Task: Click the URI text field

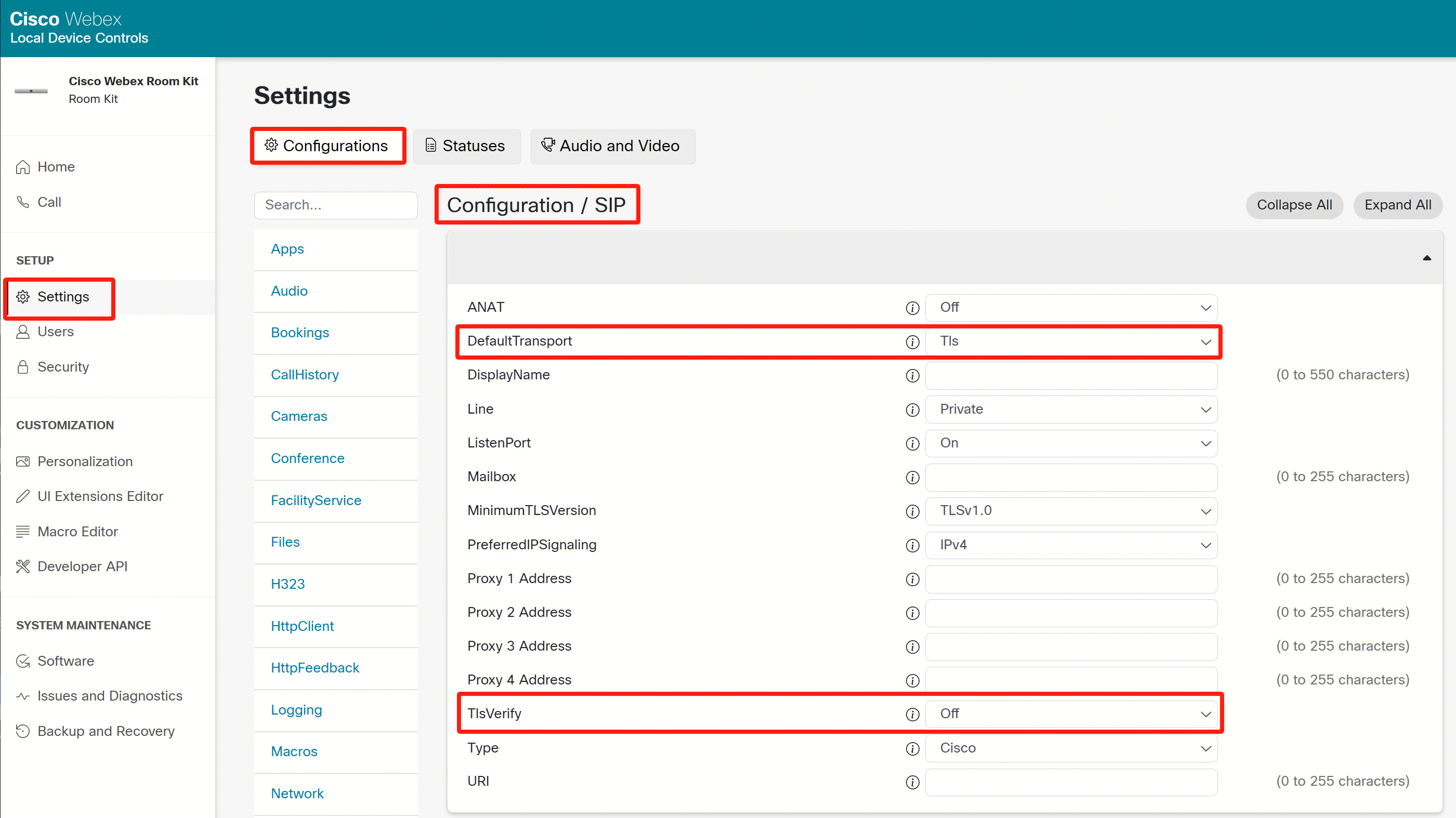Action: (x=1071, y=782)
